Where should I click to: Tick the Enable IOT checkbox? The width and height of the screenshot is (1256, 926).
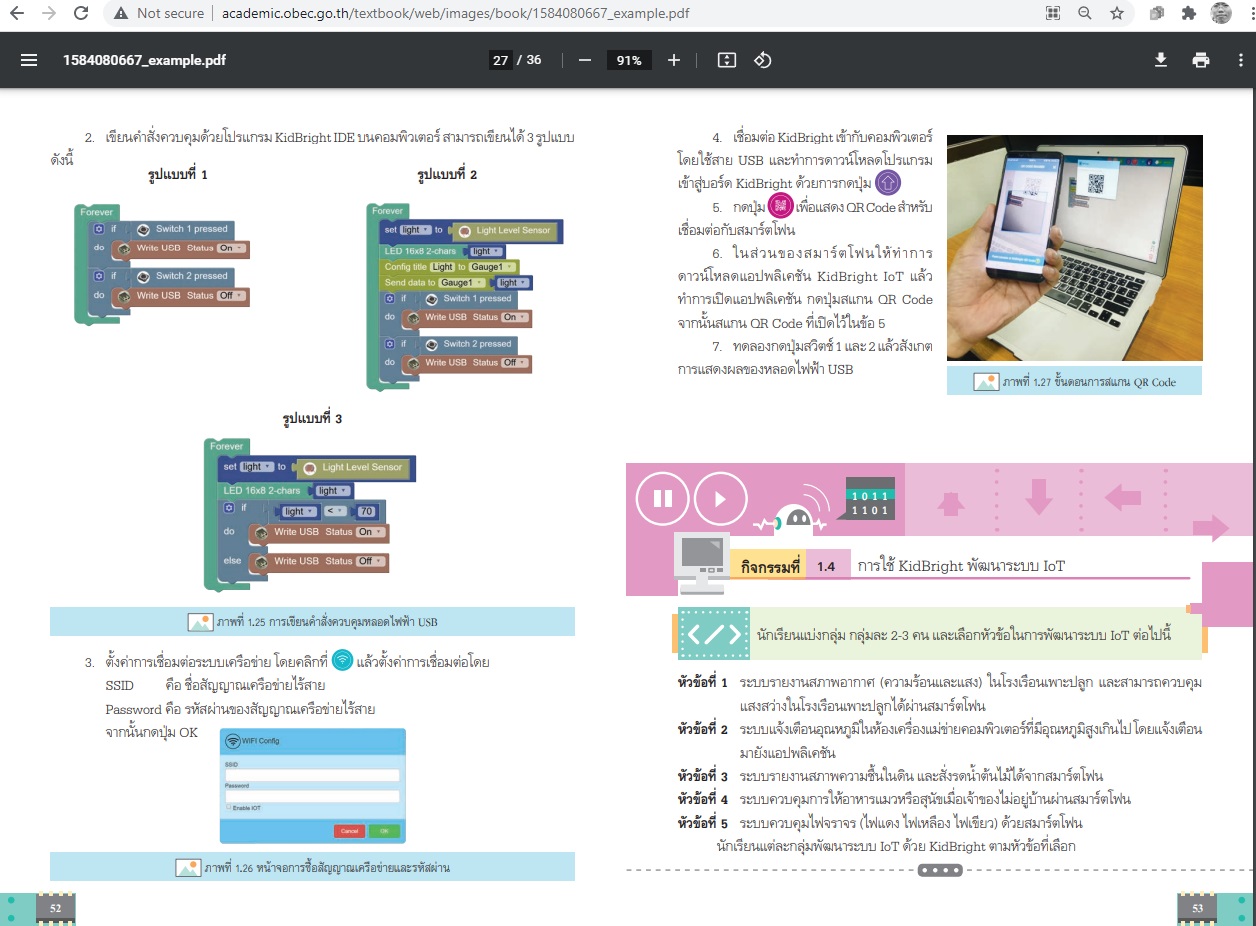(229, 807)
